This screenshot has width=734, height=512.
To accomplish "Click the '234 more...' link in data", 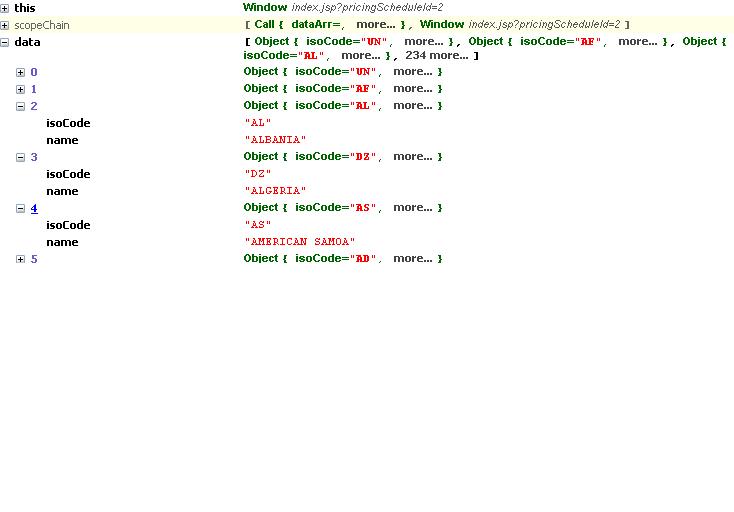I will tap(436, 56).
